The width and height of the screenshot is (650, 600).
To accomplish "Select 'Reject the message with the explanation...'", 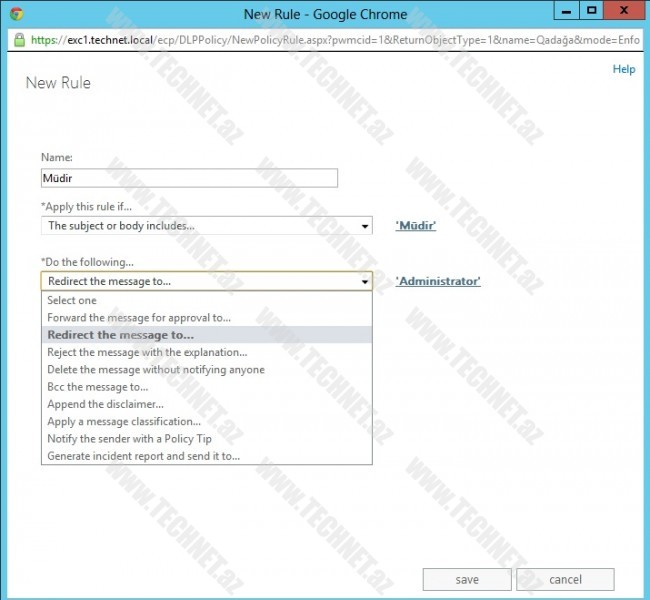I will [147, 352].
